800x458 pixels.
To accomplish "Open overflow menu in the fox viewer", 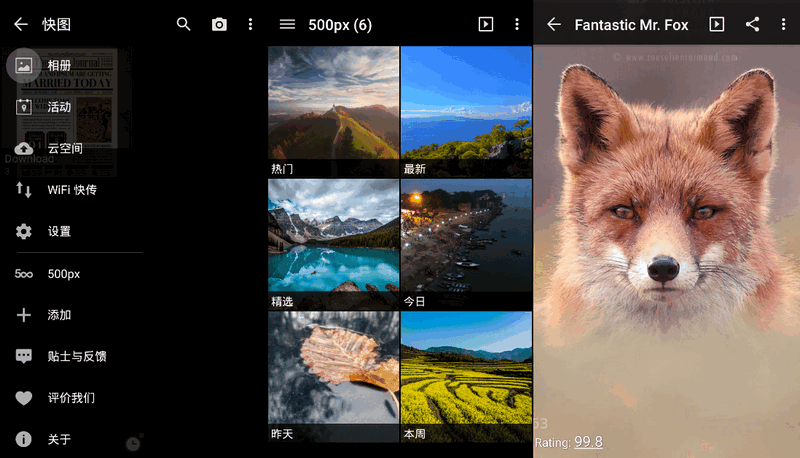I will tap(783, 24).
